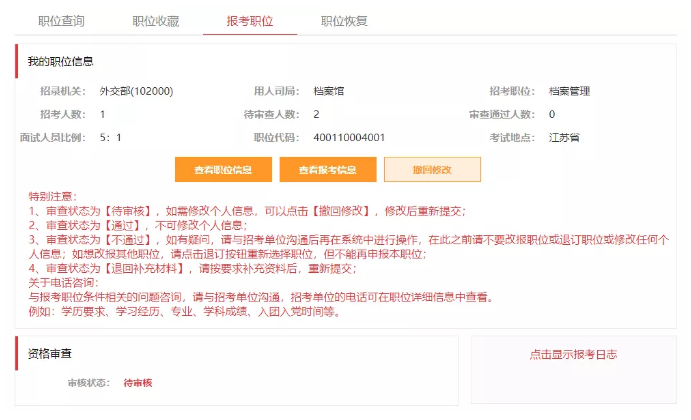Screen dimensions: 691x420
Task: Click the 档案管理 position name
Action: (570, 92)
